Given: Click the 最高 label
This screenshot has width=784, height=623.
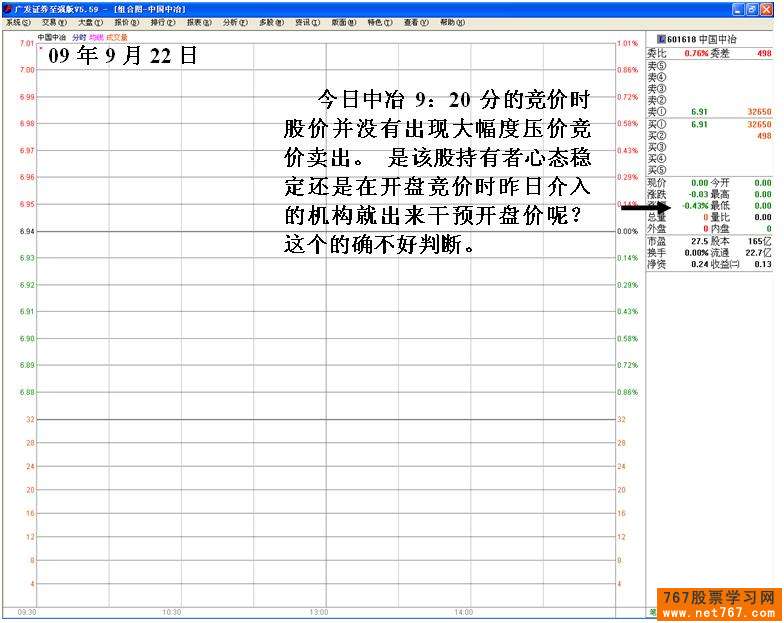Looking at the screenshot, I should (720, 194).
